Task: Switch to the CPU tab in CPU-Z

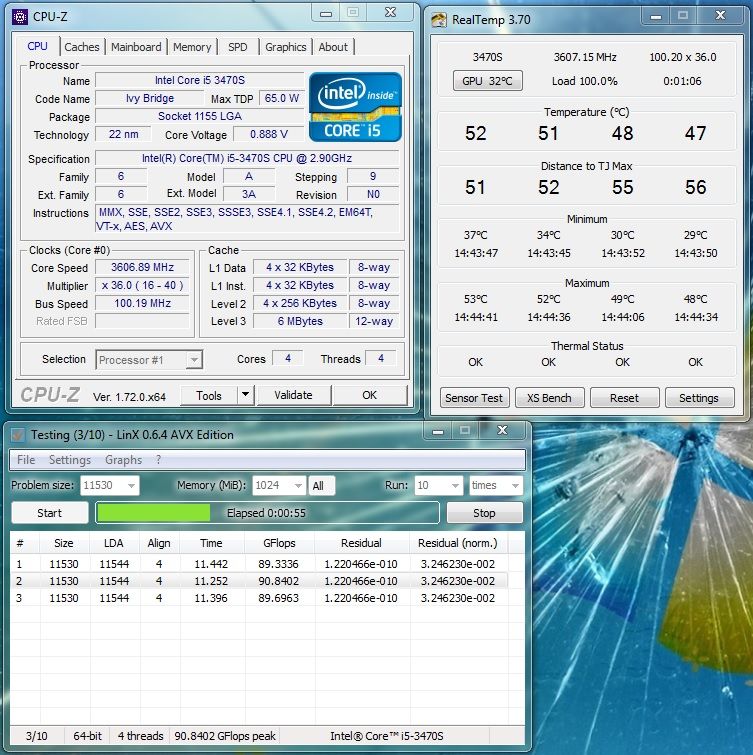Action: (37, 46)
